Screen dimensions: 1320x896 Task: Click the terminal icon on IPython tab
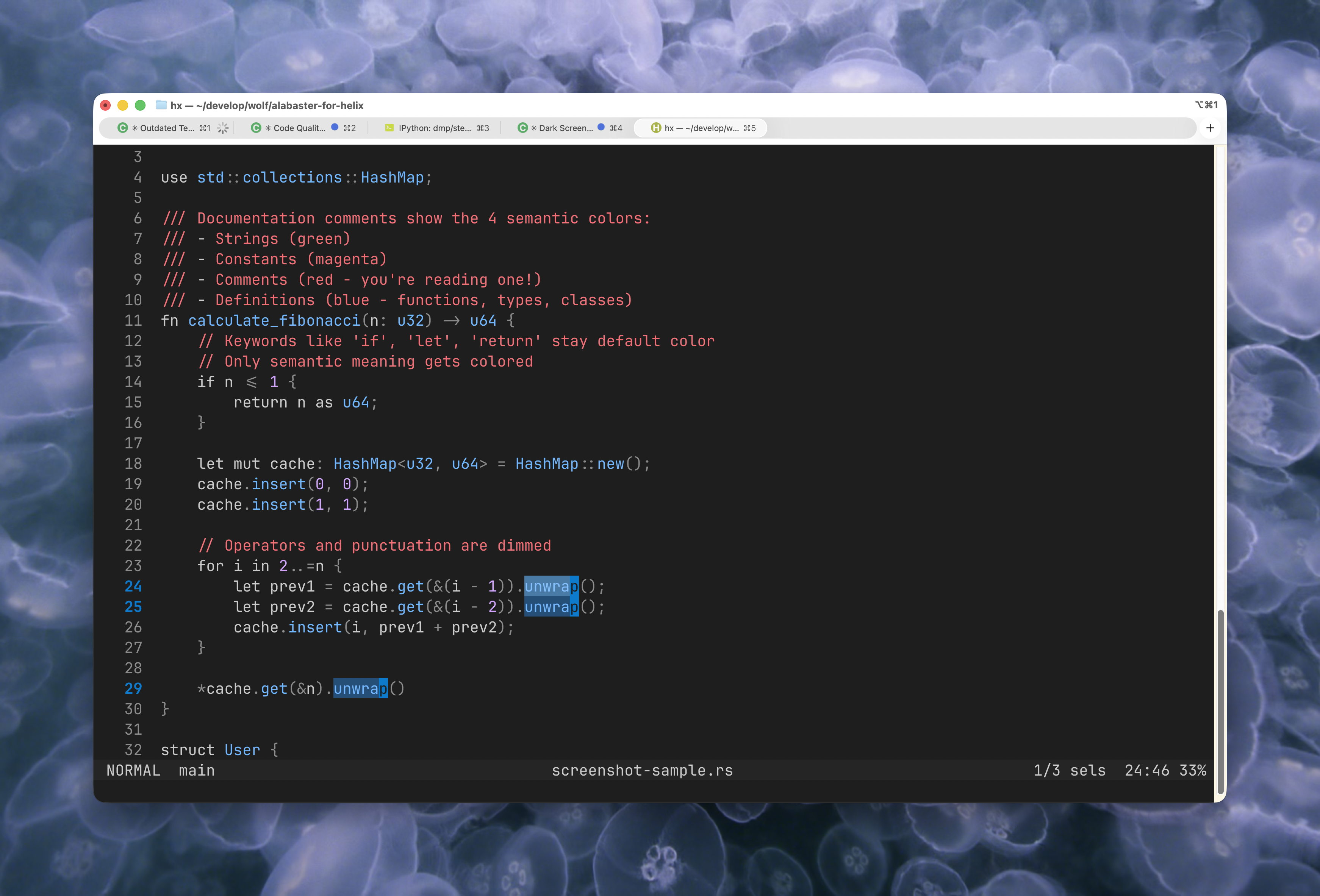(x=389, y=128)
